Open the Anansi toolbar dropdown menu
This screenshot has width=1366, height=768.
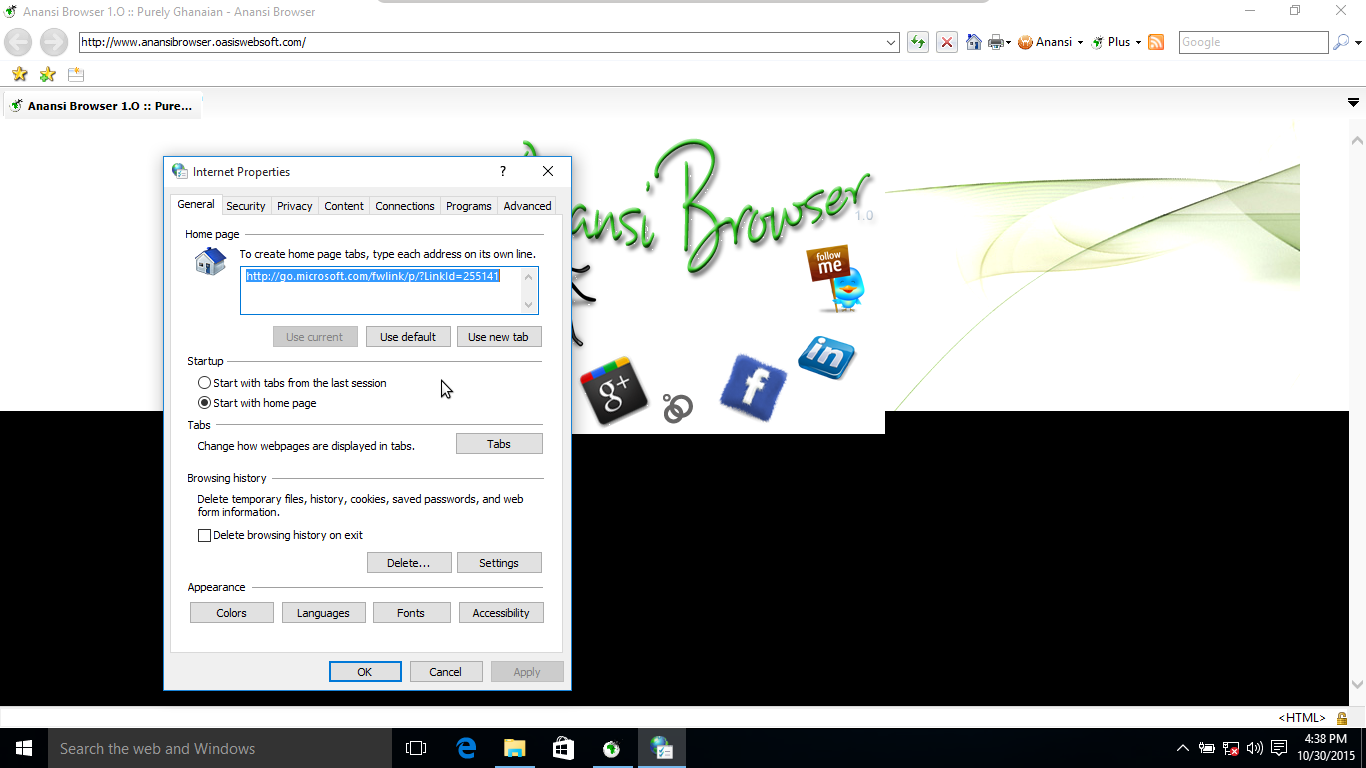tap(1052, 42)
